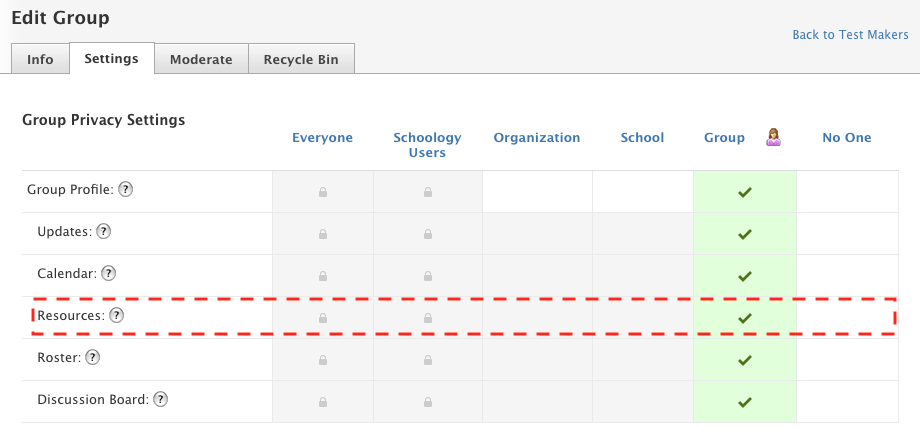Select the Group checkmark for Roster
Viewport: 920px width, 443px height.
pos(744,360)
